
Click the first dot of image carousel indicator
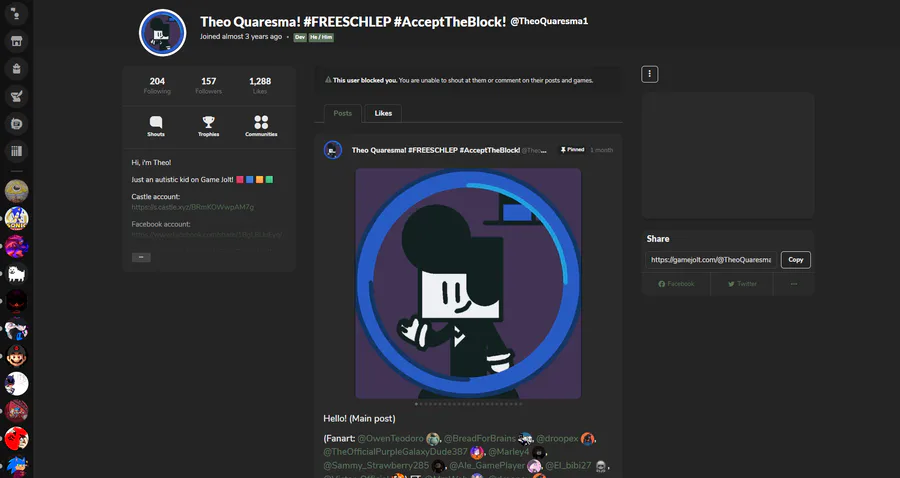pyautogui.click(x=417, y=404)
